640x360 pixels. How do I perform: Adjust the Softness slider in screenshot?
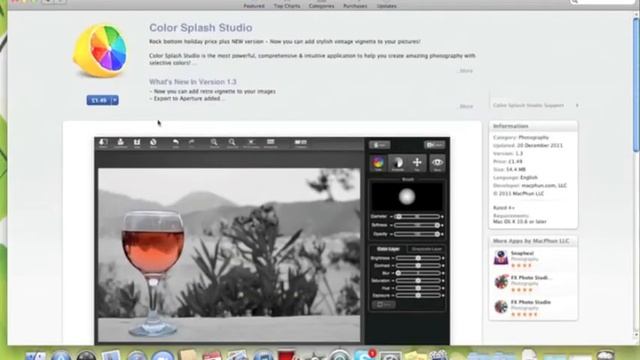(x=417, y=225)
